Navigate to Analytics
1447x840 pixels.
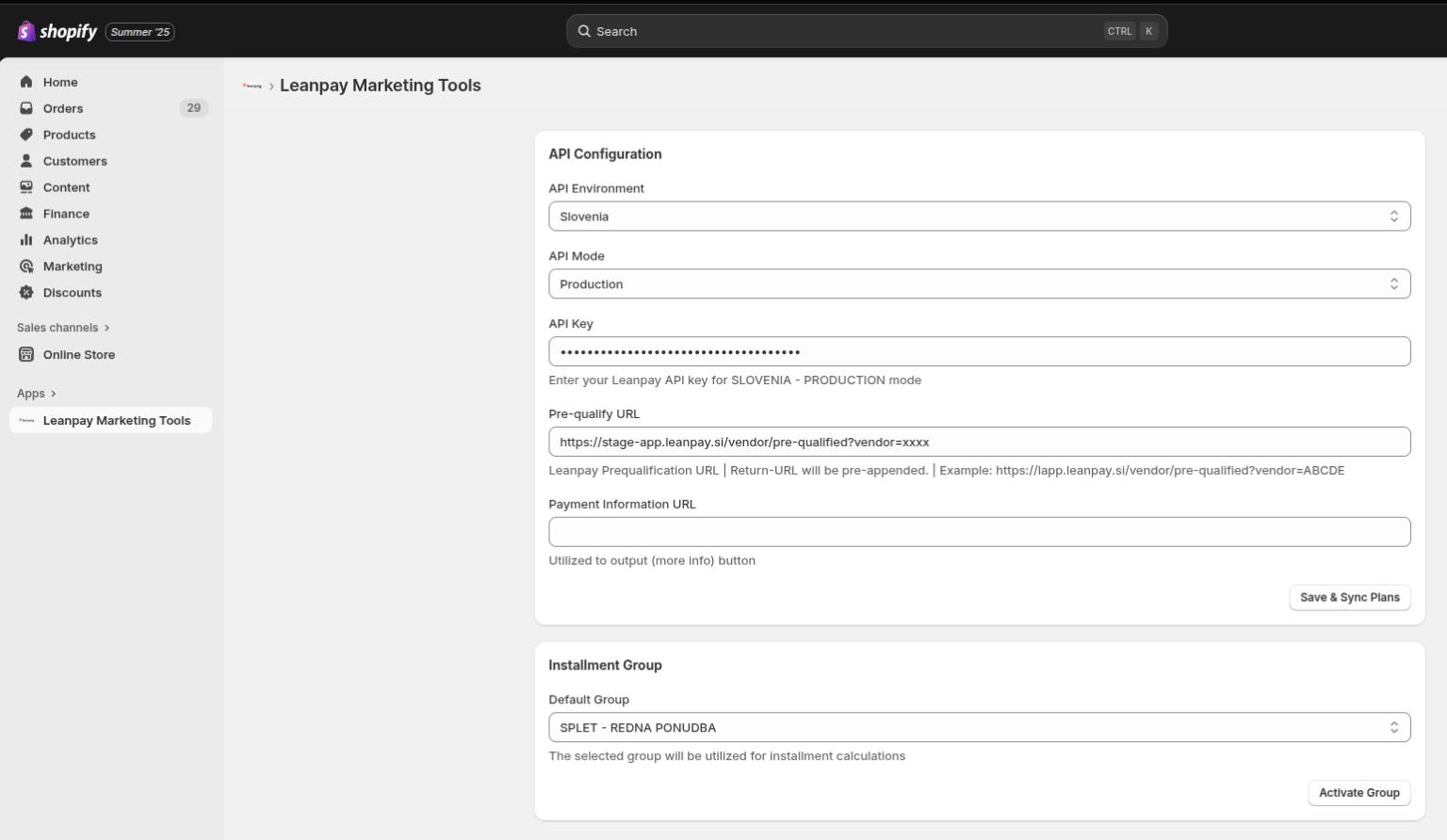click(71, 240)
